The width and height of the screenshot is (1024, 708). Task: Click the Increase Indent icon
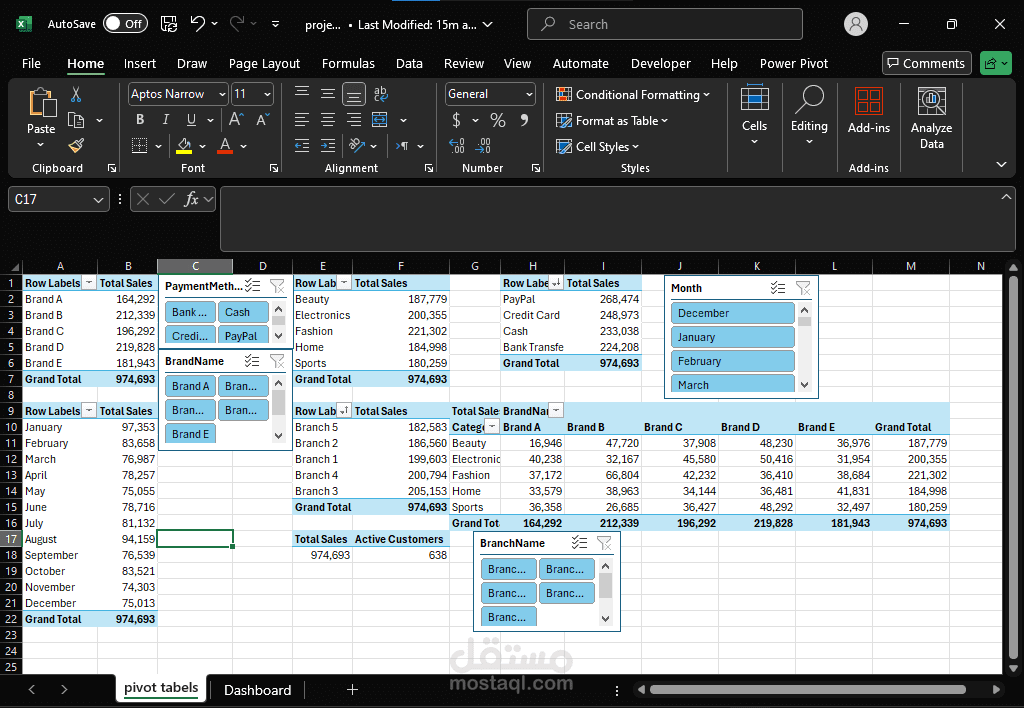pos(327,146)
